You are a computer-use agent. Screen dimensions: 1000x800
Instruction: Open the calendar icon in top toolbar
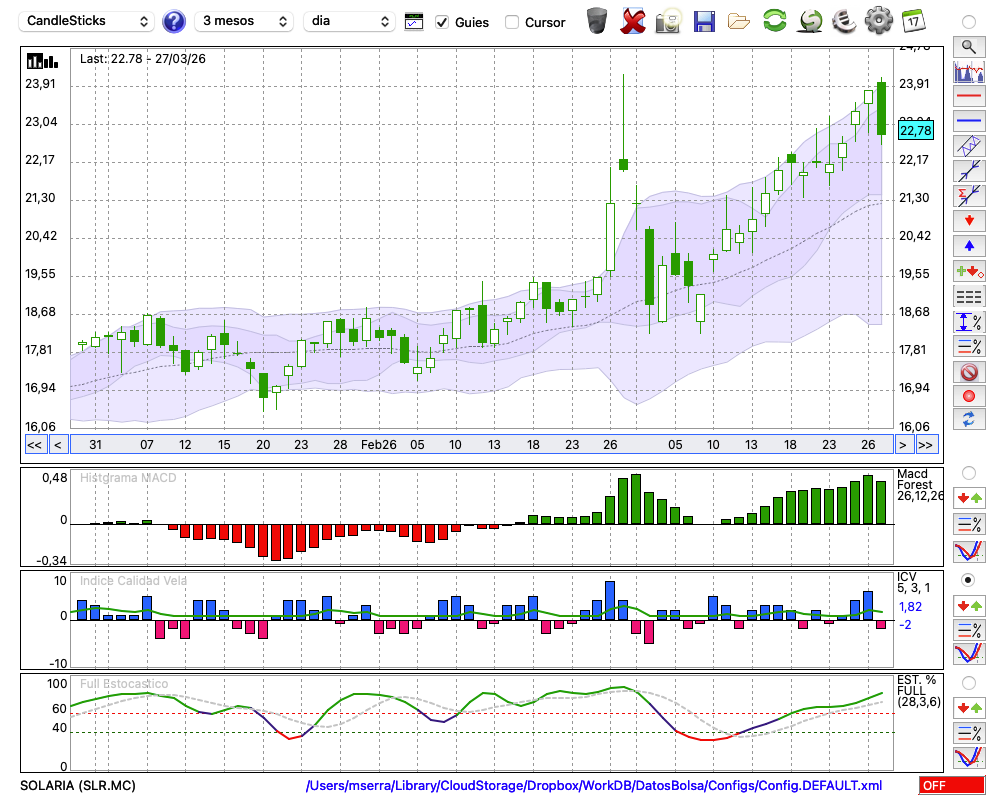point(912,21)
